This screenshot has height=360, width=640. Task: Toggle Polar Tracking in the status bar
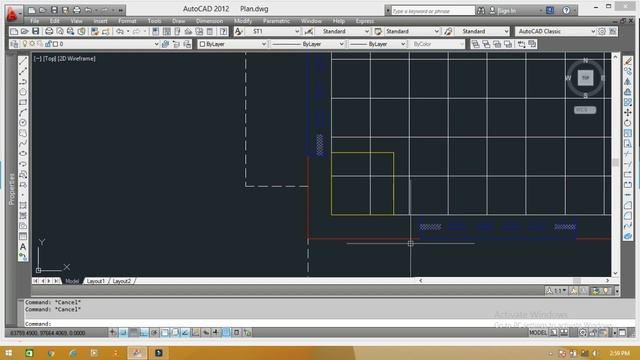click(x=154, y=333)
